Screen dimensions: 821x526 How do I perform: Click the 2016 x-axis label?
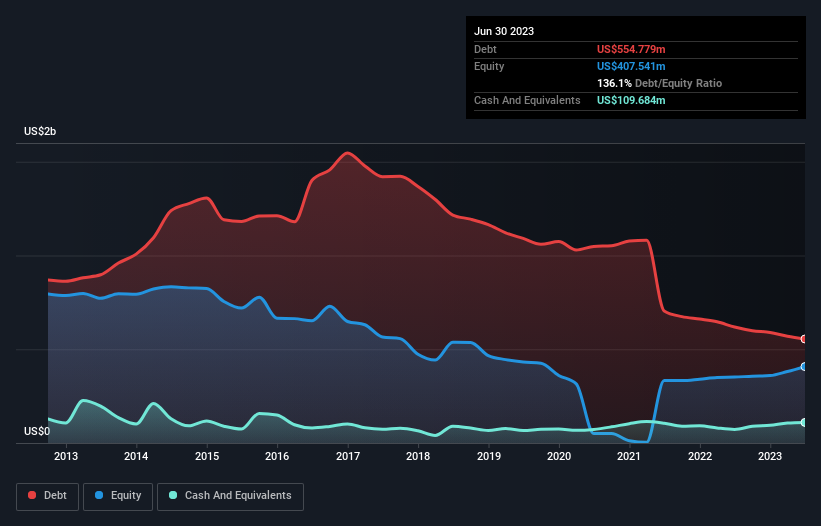[277, 456]
